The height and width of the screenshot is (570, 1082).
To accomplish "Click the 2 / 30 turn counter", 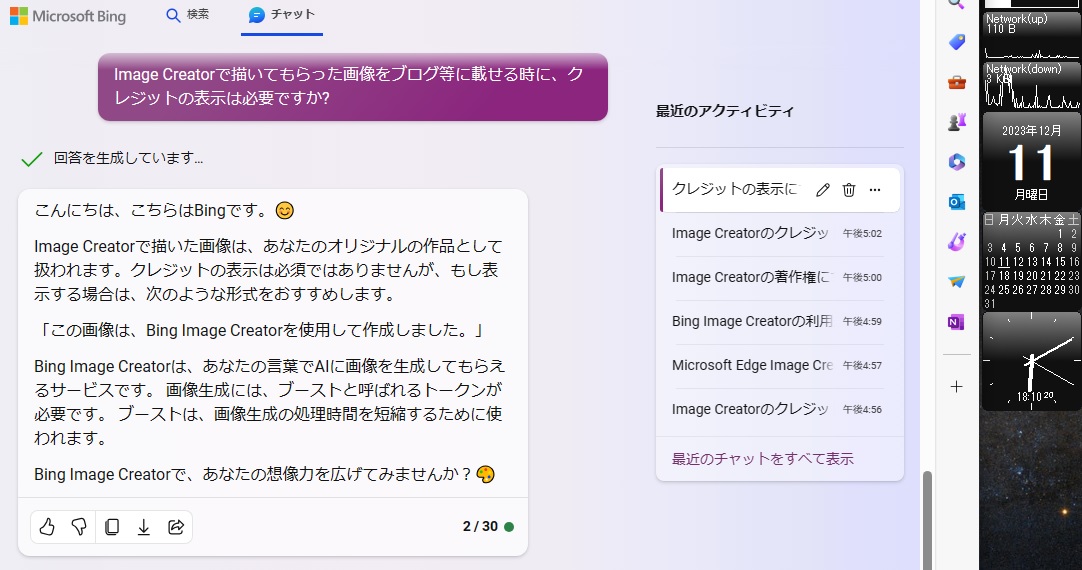I will click(x=480, y=527).
